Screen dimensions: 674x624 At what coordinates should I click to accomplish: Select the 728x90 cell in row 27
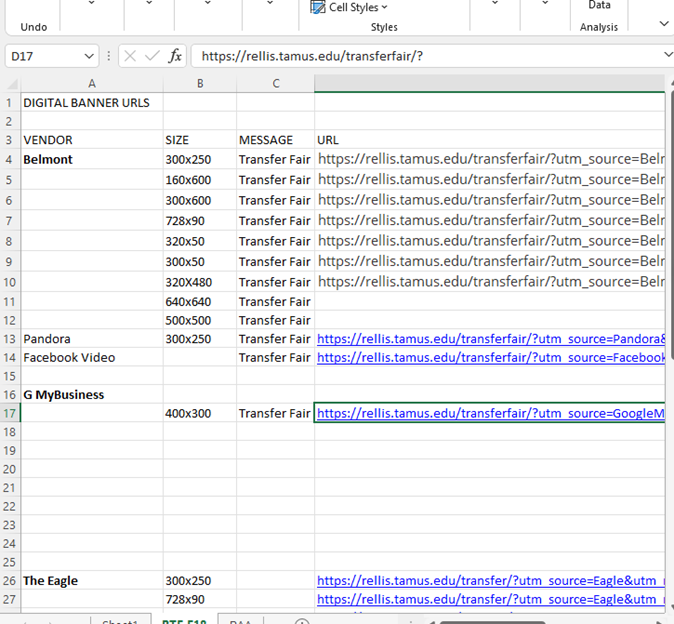(x=200, y=599)
